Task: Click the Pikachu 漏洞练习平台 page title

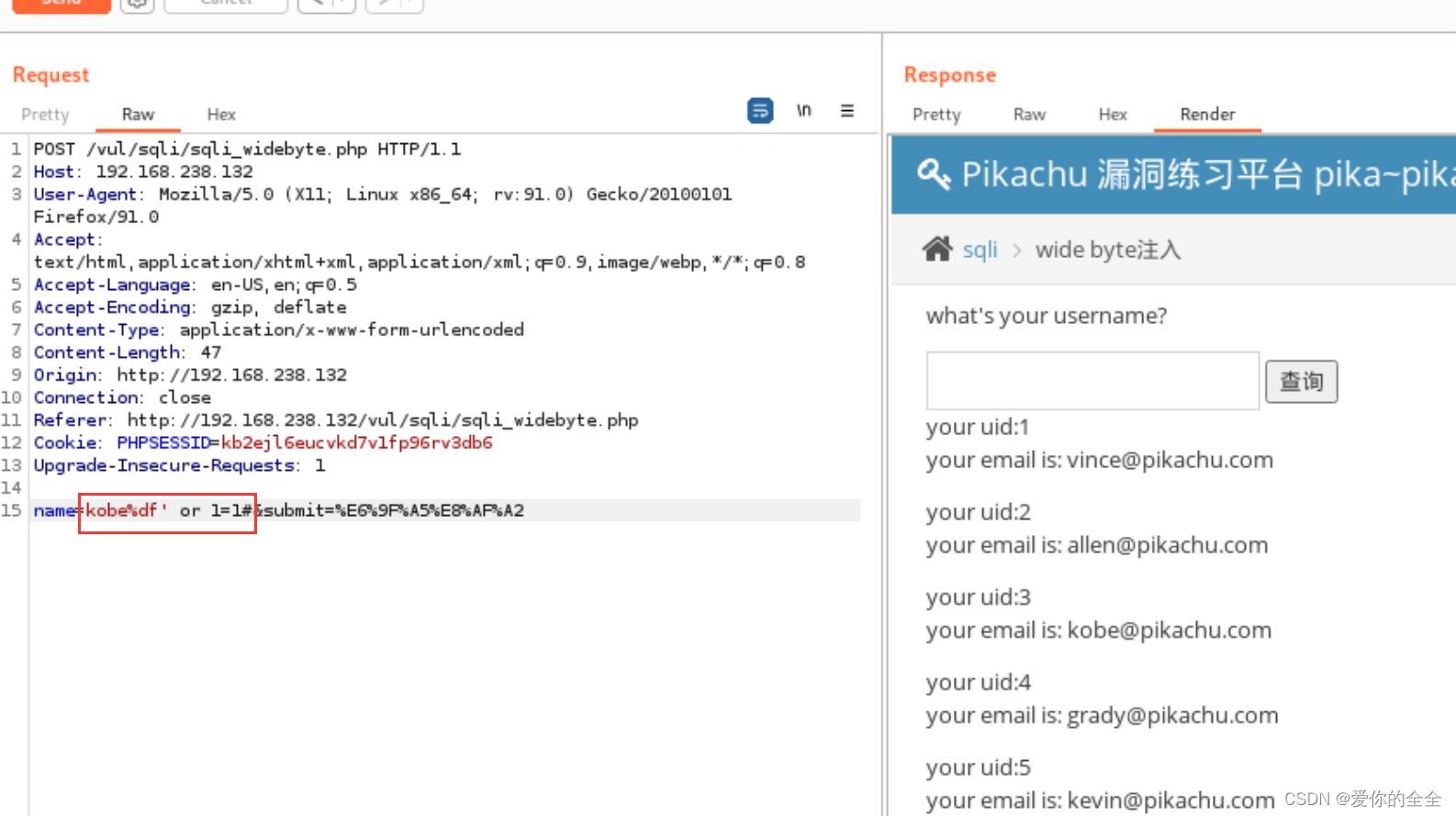Action: [1208, 174]
